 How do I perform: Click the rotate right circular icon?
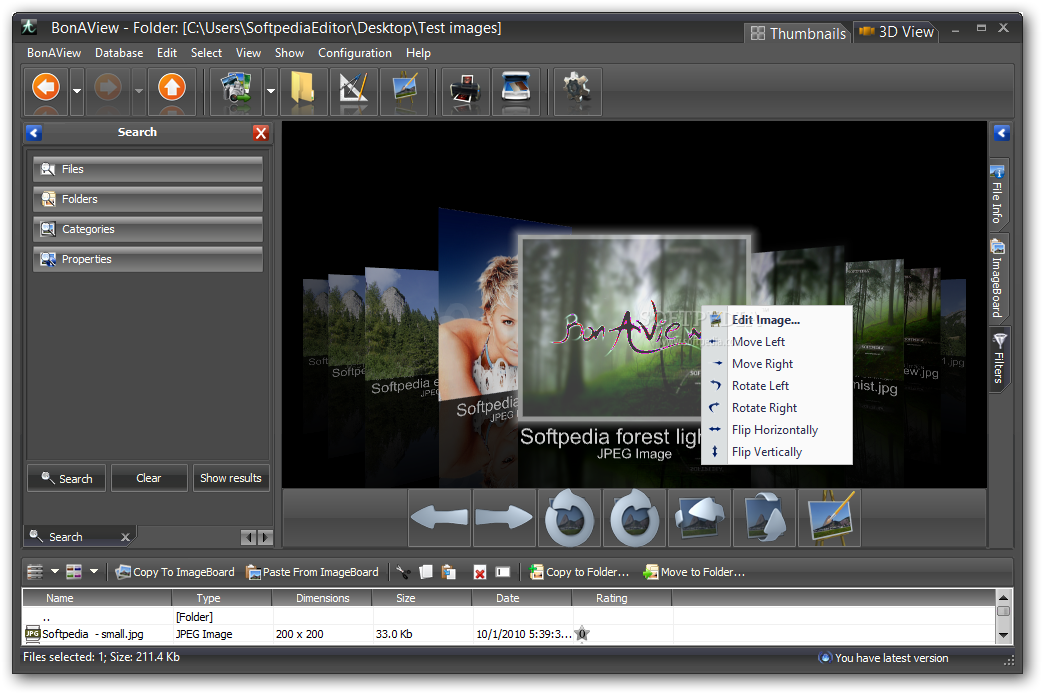635,518
